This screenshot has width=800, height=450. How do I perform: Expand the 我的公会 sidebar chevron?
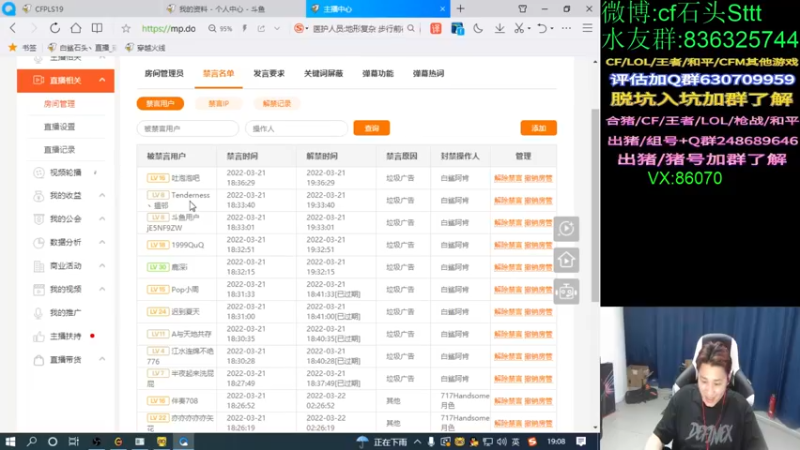pos(102,219)
